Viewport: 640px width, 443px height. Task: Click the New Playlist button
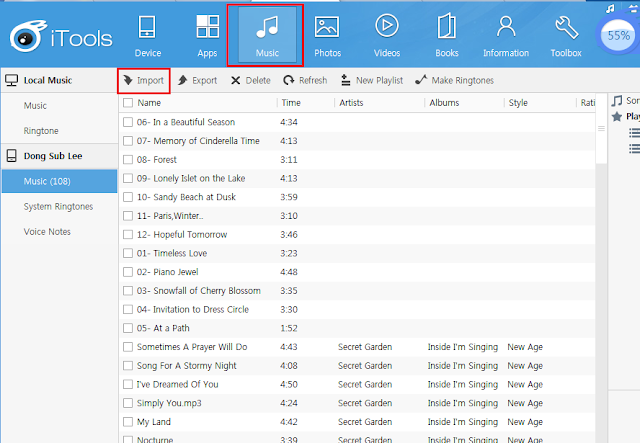click(x=370, y=80)
